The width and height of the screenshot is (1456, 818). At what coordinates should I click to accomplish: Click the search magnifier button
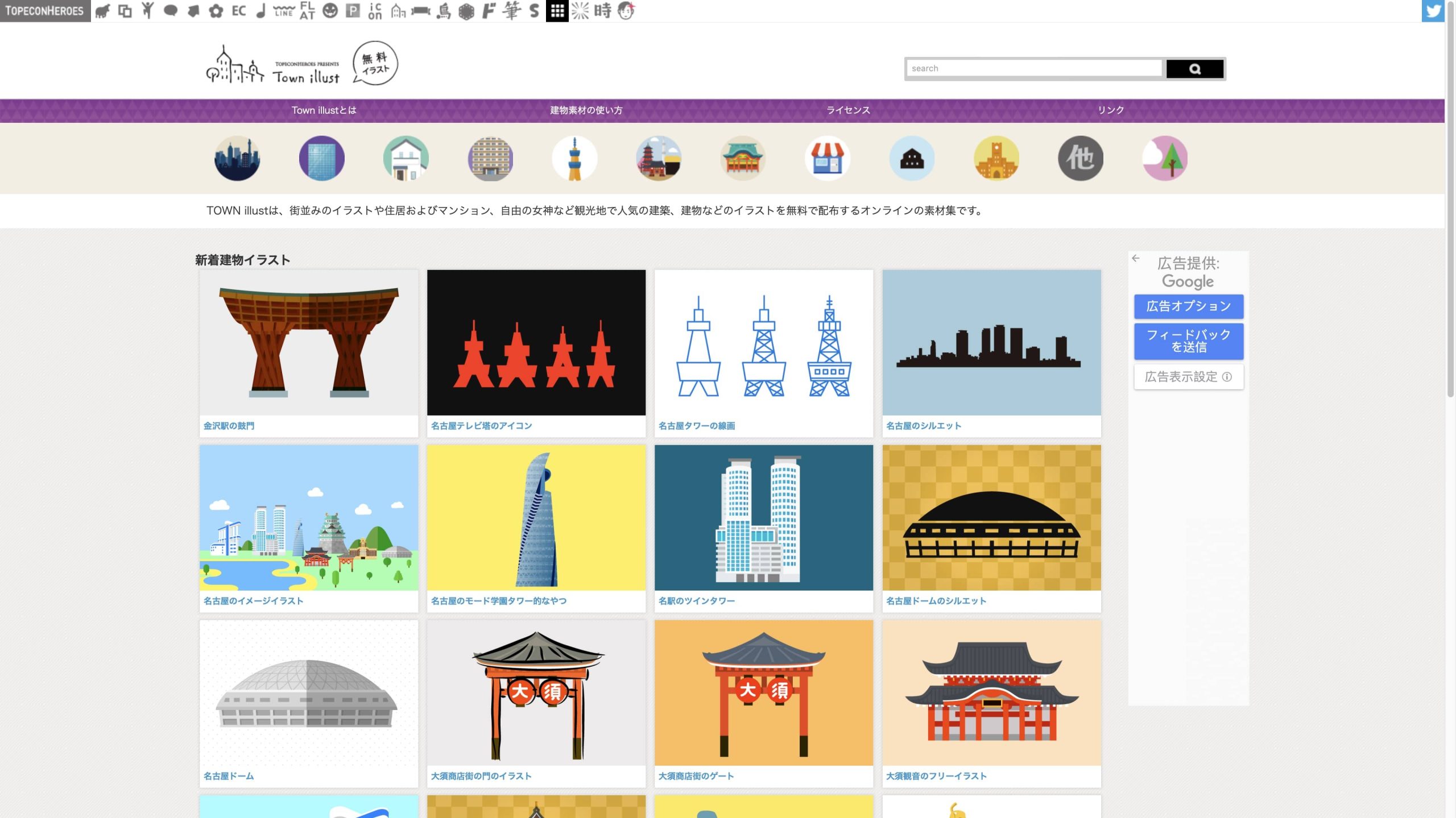[1194, 69]
